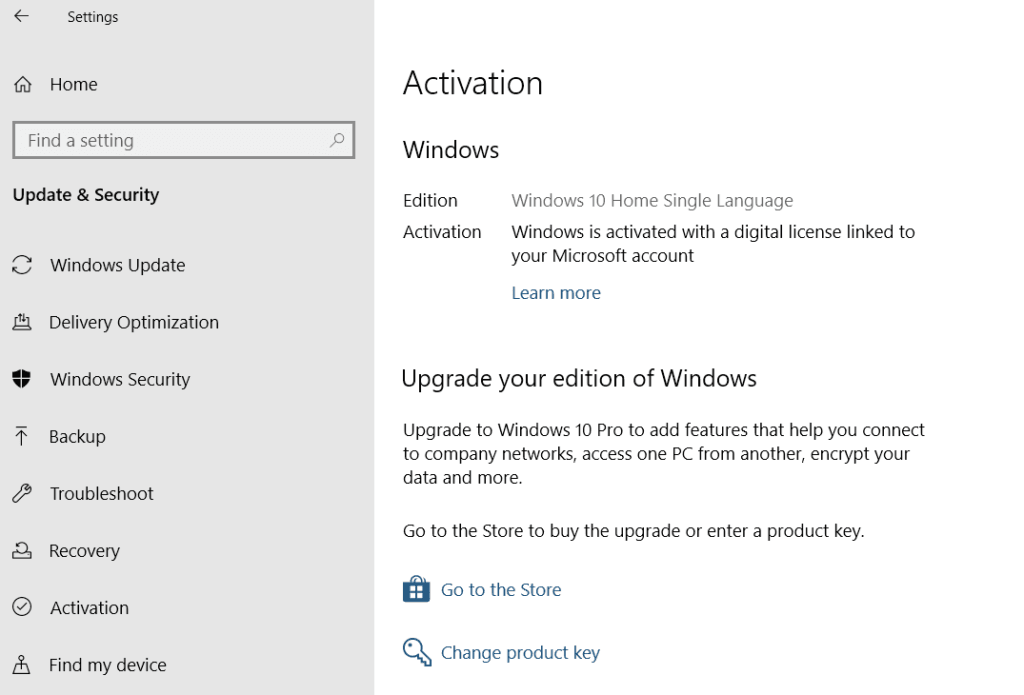Click the product key icon
This screenshot has height=695, width=1024.
[x=417, y=652]
